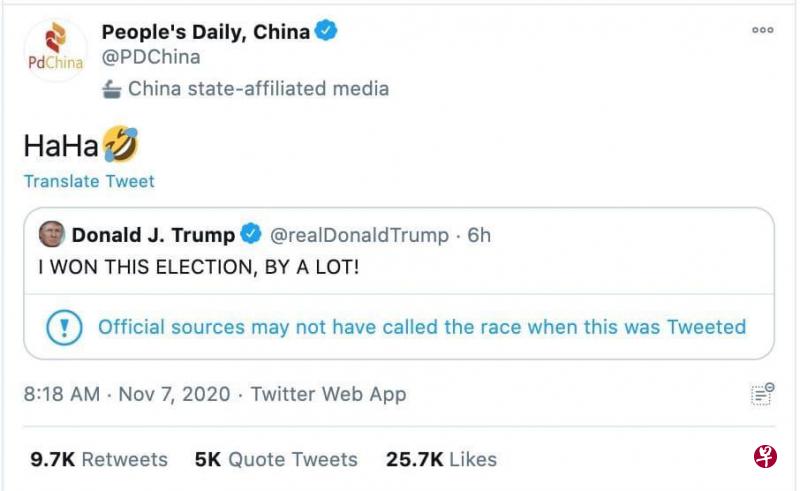Image resolution: width=800 pixels, height=491 pixels.
Task: View the 9.7K Retweets list
Action: (x=98, y=459)
